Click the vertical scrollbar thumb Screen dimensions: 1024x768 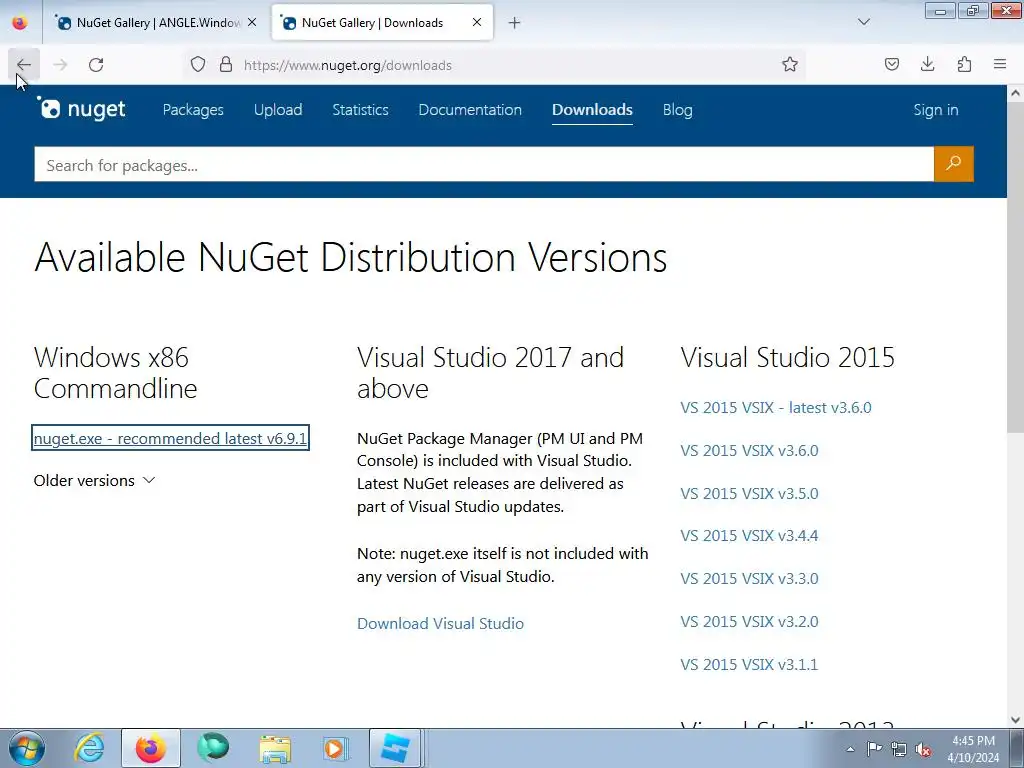[1016, 266]
